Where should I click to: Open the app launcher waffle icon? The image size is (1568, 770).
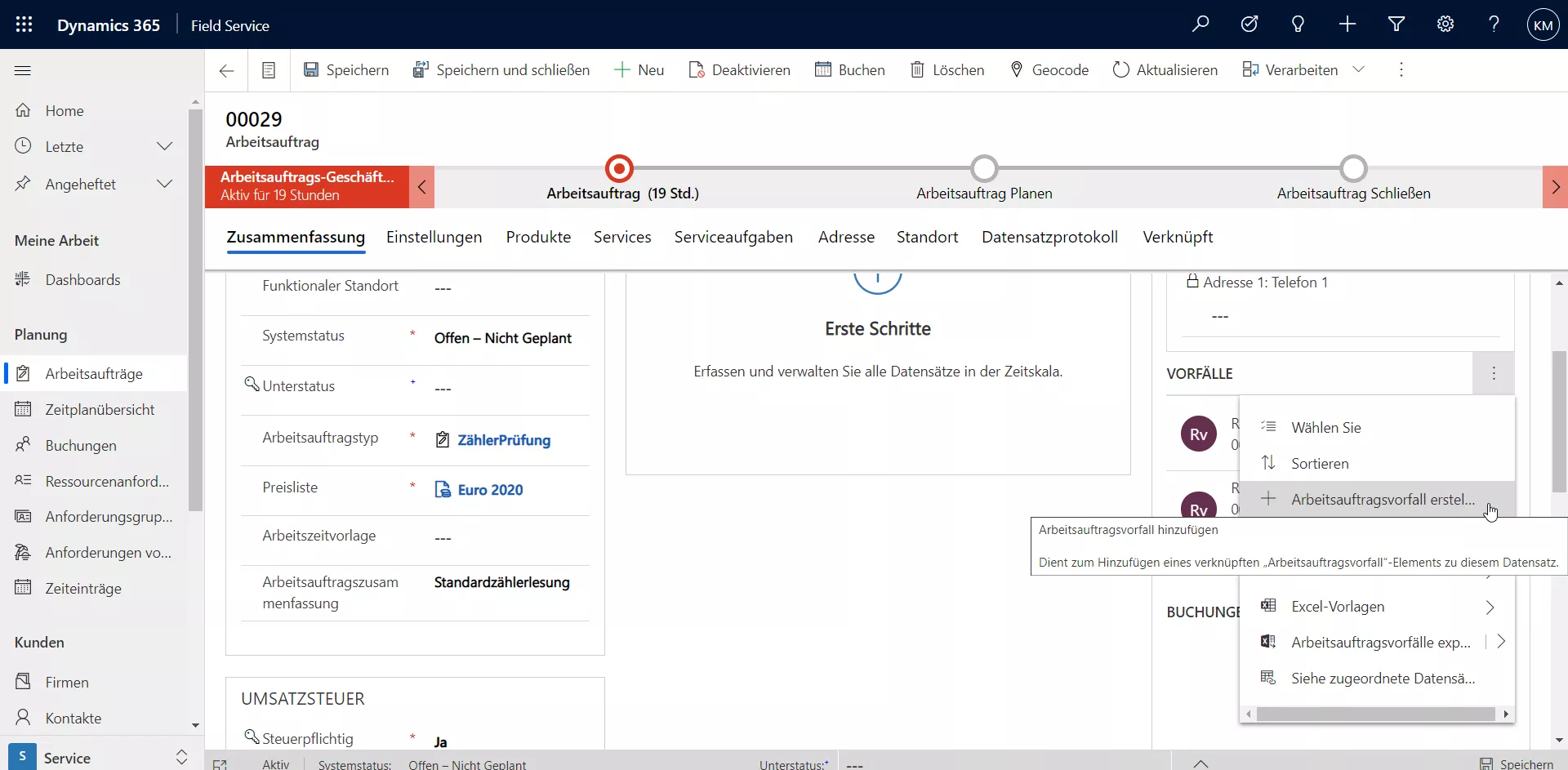click(x=24, y=24)
